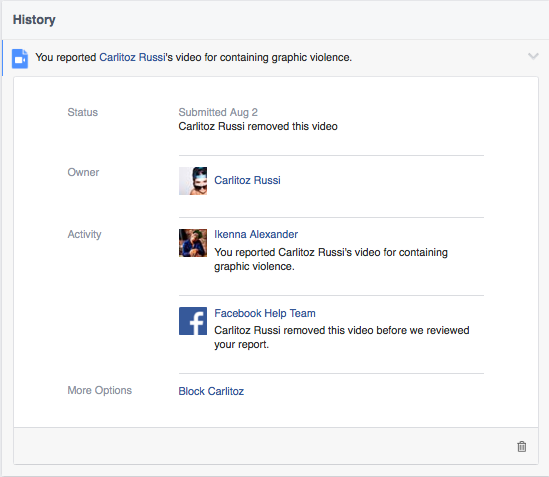The height and width of the screenshot is (477, 549).
Task: Click the History heading
Action: [34, 20]
